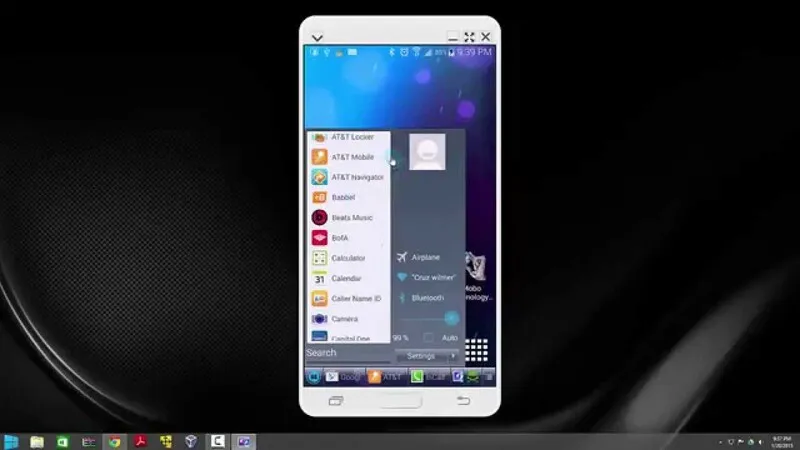Toggle Airplane mode
800x450 pixels.
pyautogui.click(x=428, y=257)
